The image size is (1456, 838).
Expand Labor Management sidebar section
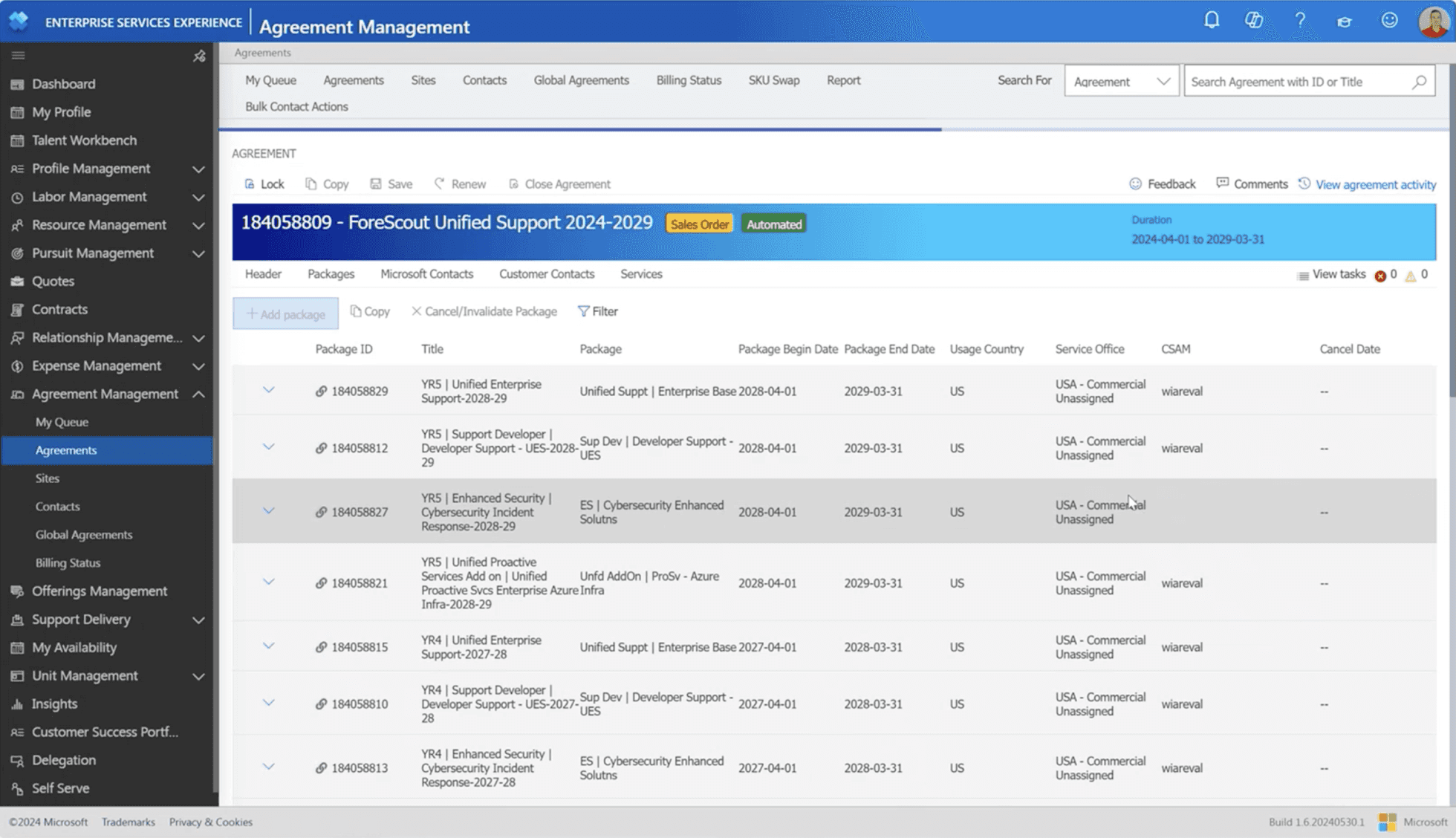[198, 198]
